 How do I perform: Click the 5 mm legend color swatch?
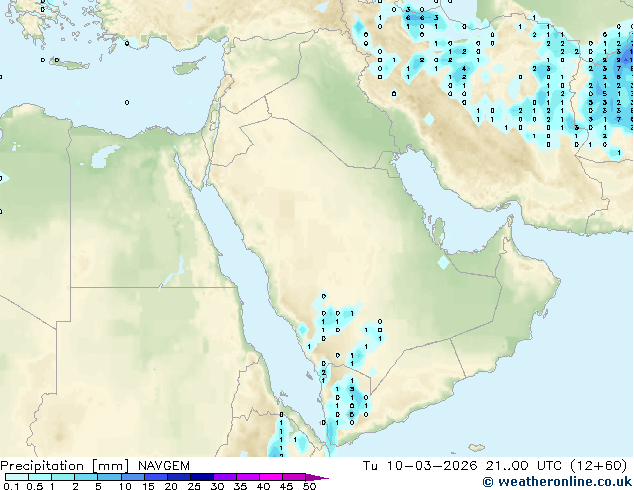(x=110, y=477)
